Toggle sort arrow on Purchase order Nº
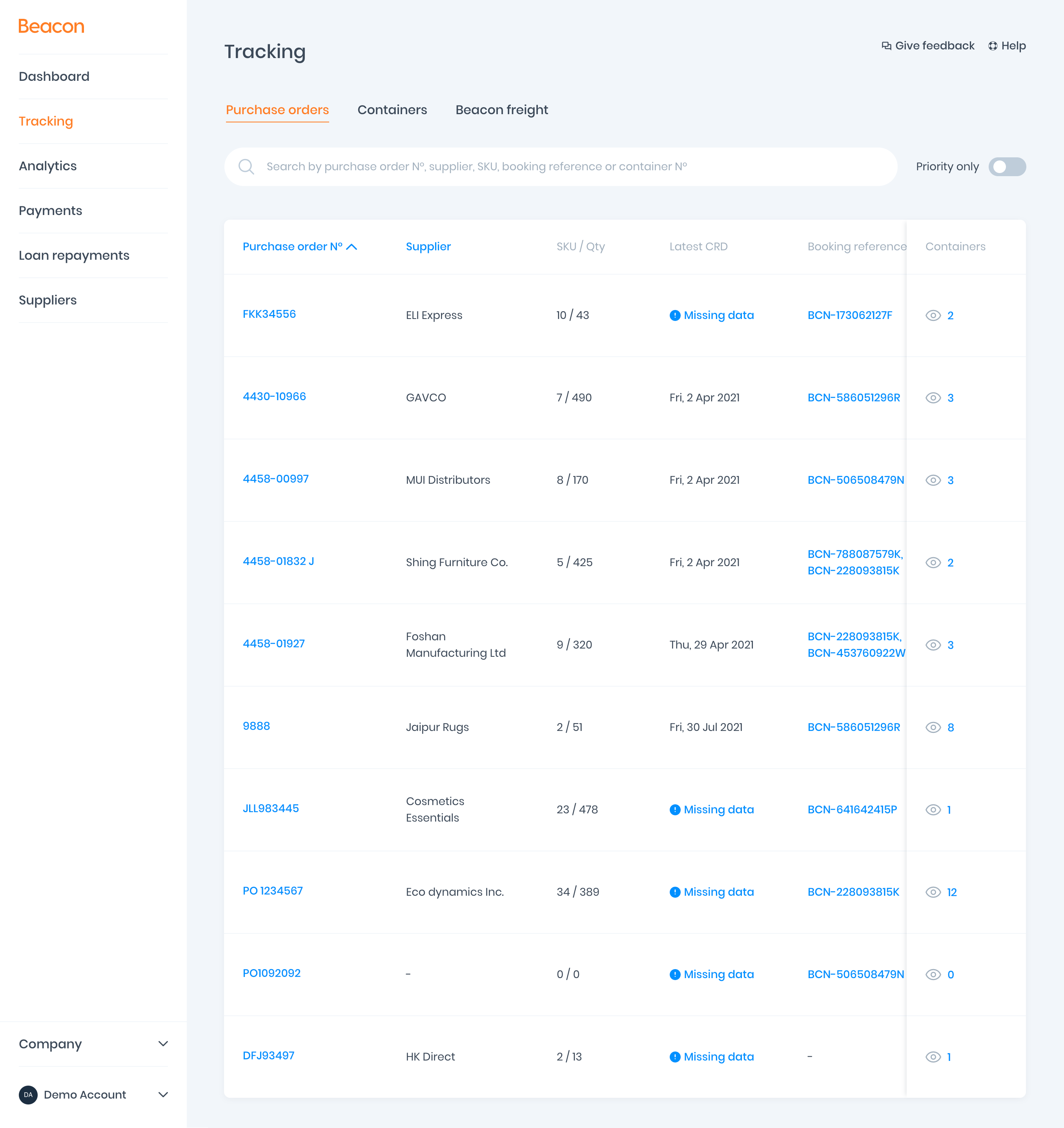Viewport: 1064px width, 1128px height. click(x=352, y=247)
